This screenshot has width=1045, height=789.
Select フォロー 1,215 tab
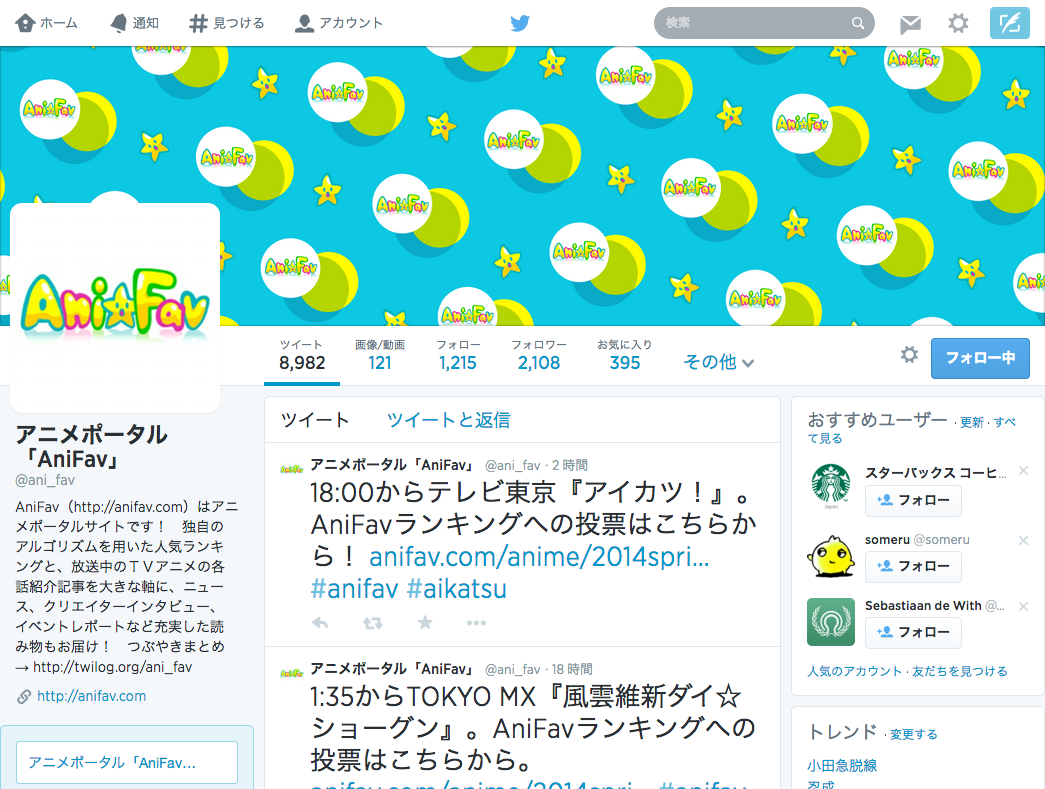(458, 355)
